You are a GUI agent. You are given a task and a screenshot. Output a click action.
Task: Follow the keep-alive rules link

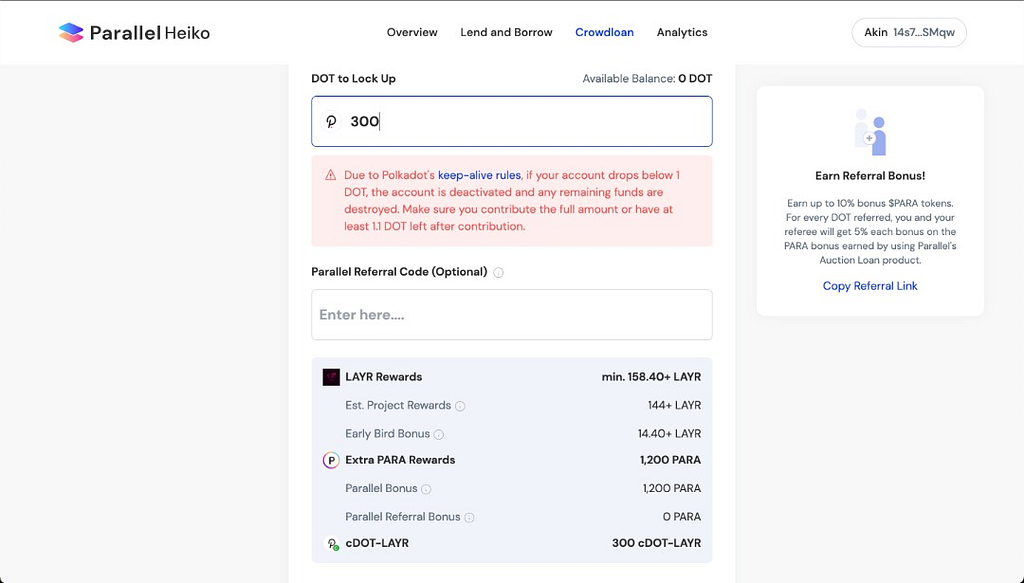[479, 175]
